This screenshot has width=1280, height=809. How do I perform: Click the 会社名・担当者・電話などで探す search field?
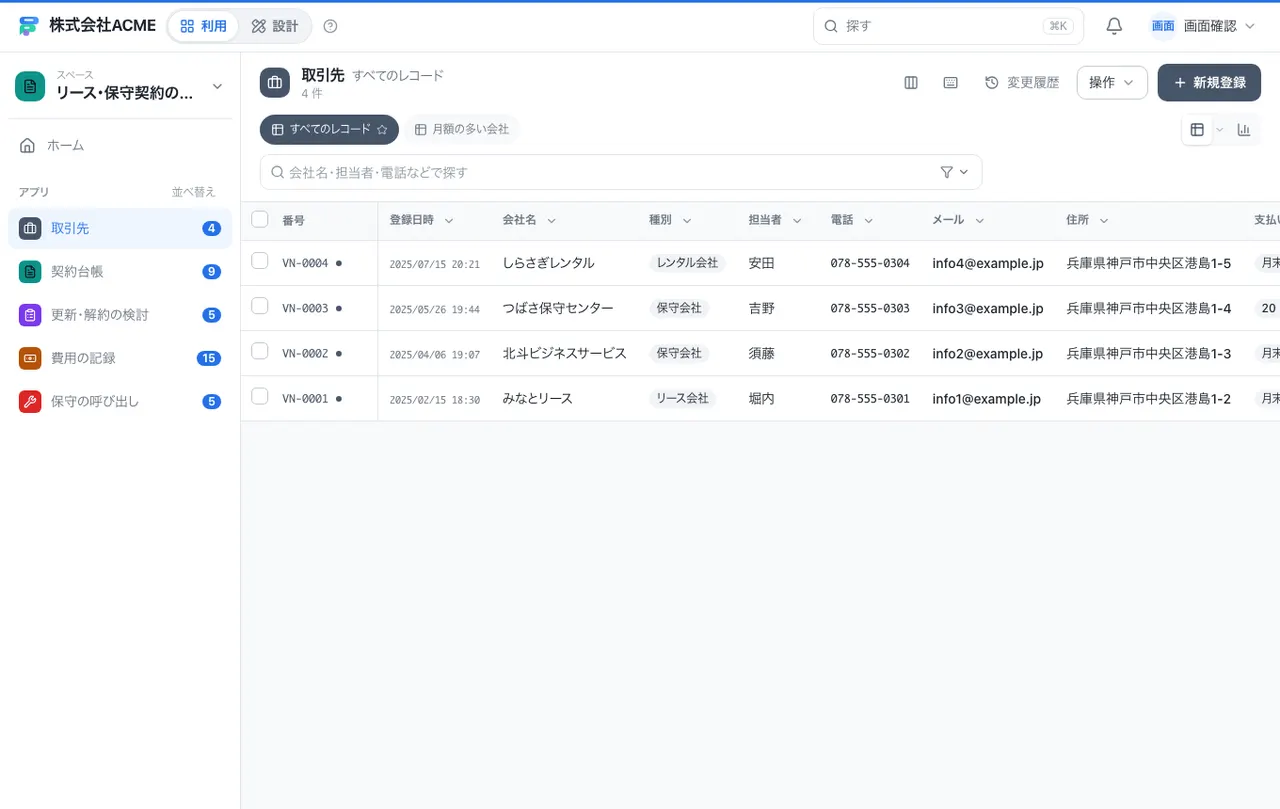[x=621, y=172]
